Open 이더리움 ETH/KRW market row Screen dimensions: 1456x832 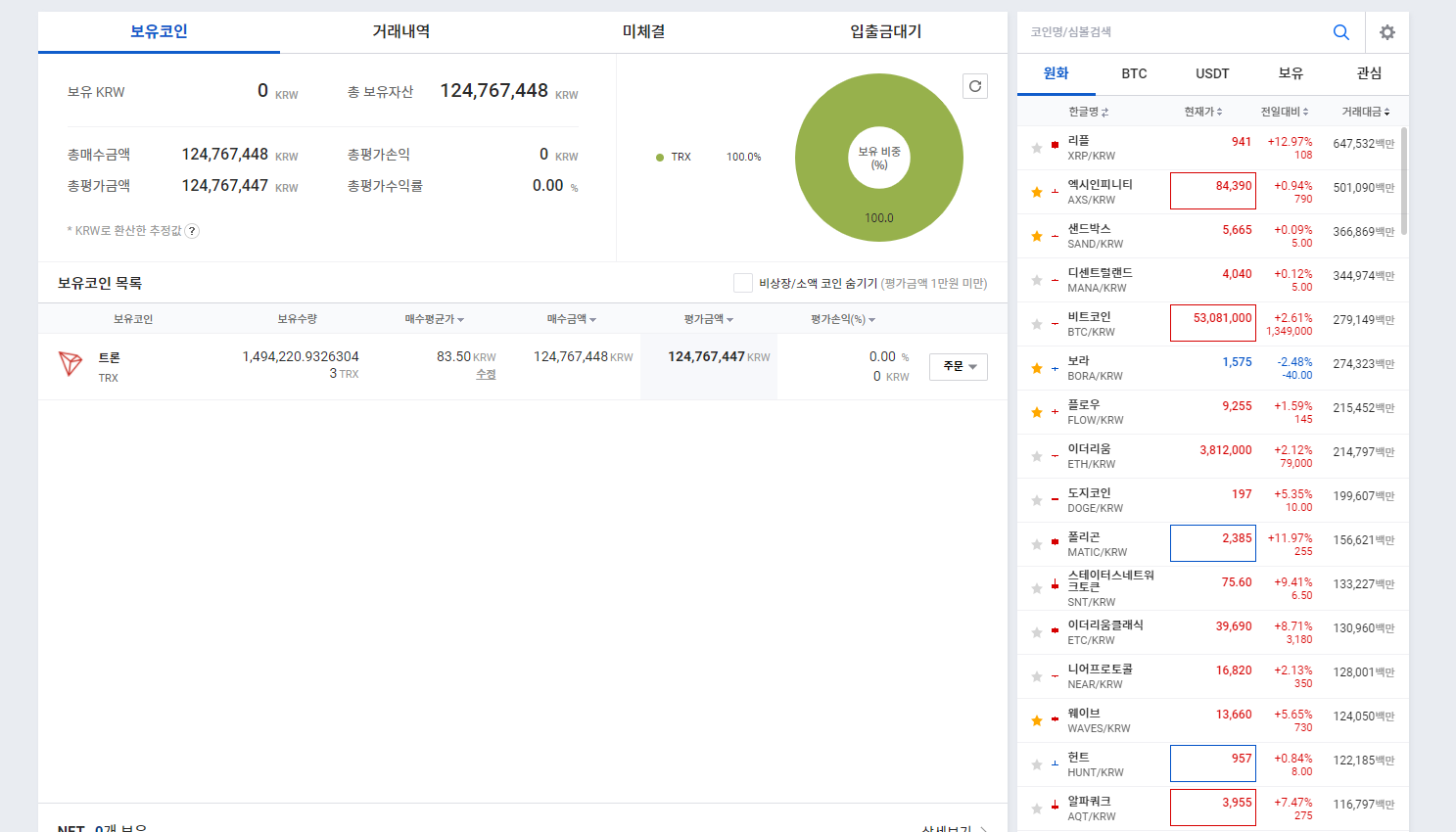pyautogui.click(x=1209, y=456)
